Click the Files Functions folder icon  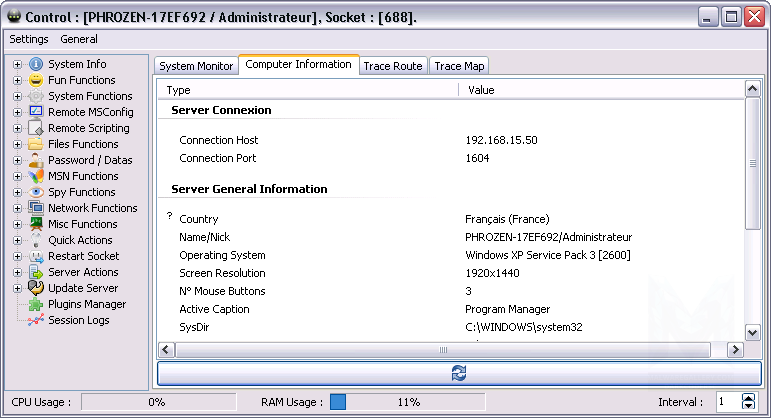click(37, 144)
